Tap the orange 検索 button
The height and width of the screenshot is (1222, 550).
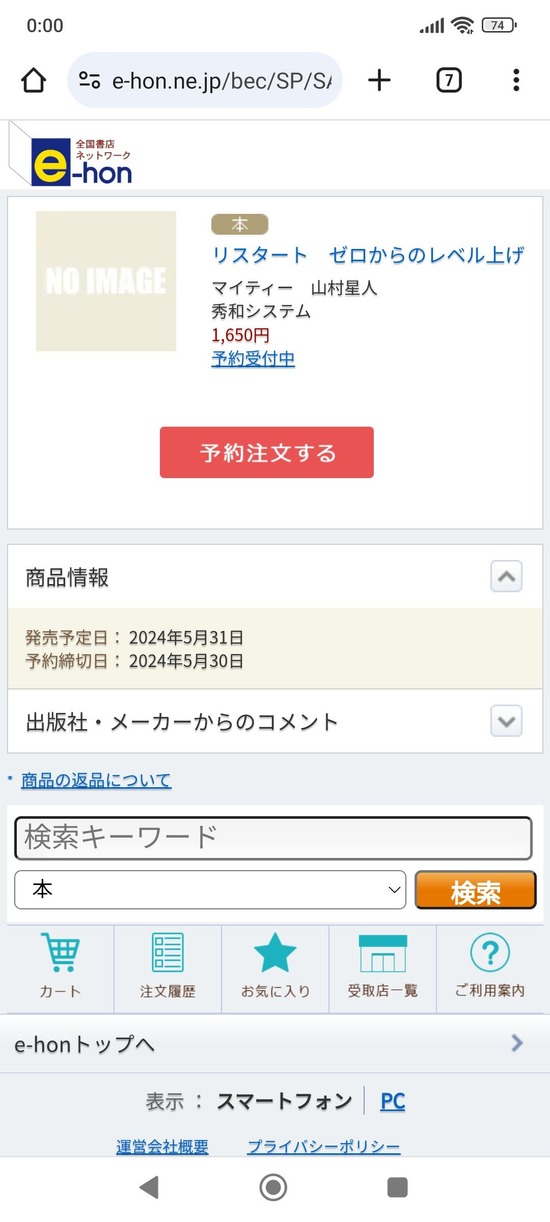pos(475,890)
